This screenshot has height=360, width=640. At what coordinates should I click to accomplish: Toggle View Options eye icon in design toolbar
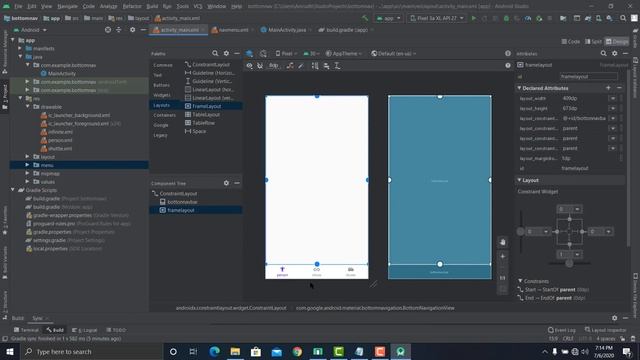[249, 66]
